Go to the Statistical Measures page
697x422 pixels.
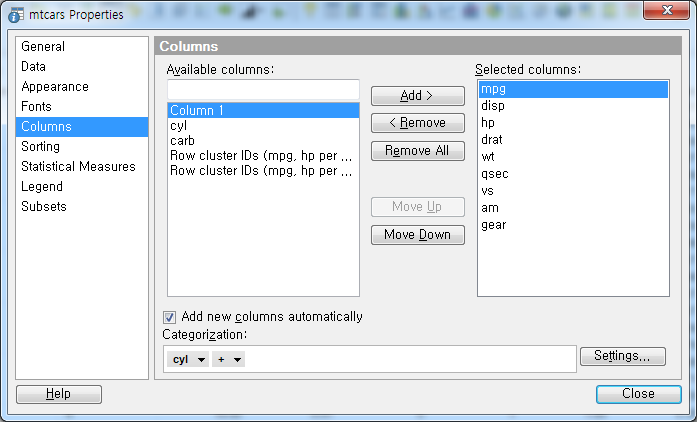(78, 167)
